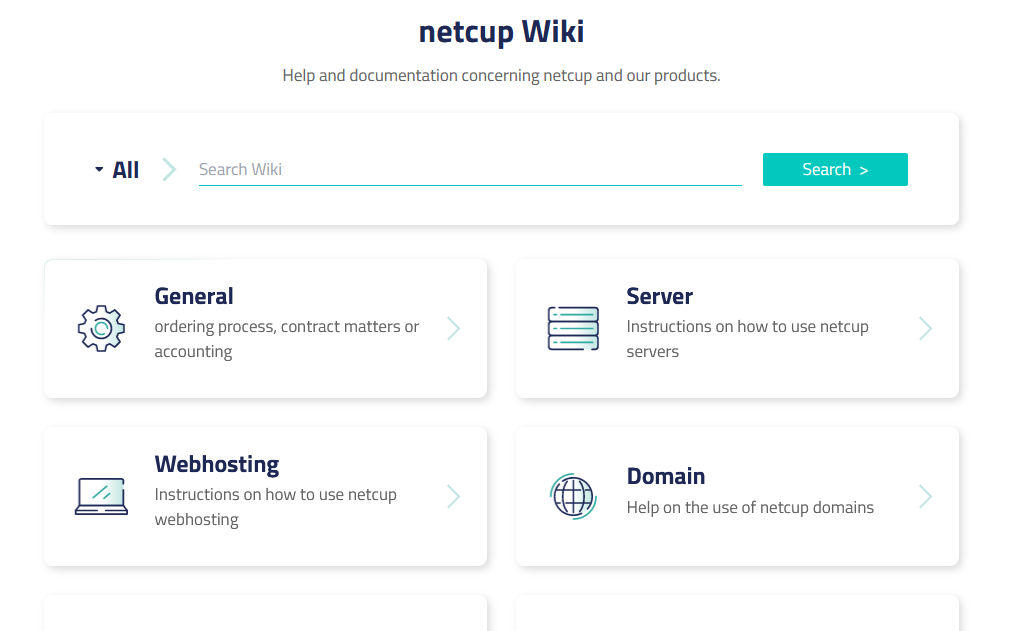Click the partially visible card at bottom right
The height and width of the screenshot is (631, 1012).
(x=737, y=615)
